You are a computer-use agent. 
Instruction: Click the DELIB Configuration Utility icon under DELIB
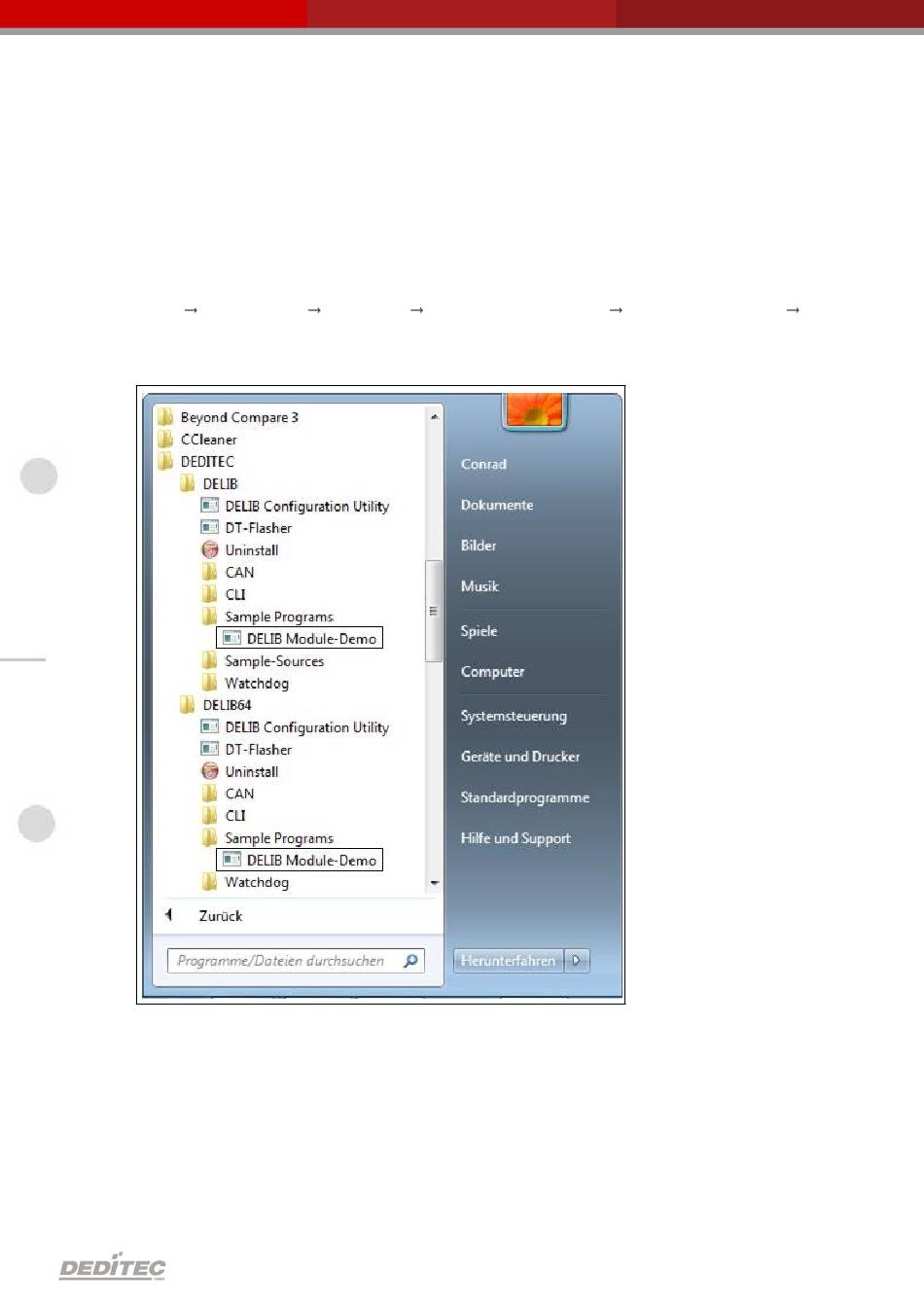pyautogui.click(x=209, y=506)
